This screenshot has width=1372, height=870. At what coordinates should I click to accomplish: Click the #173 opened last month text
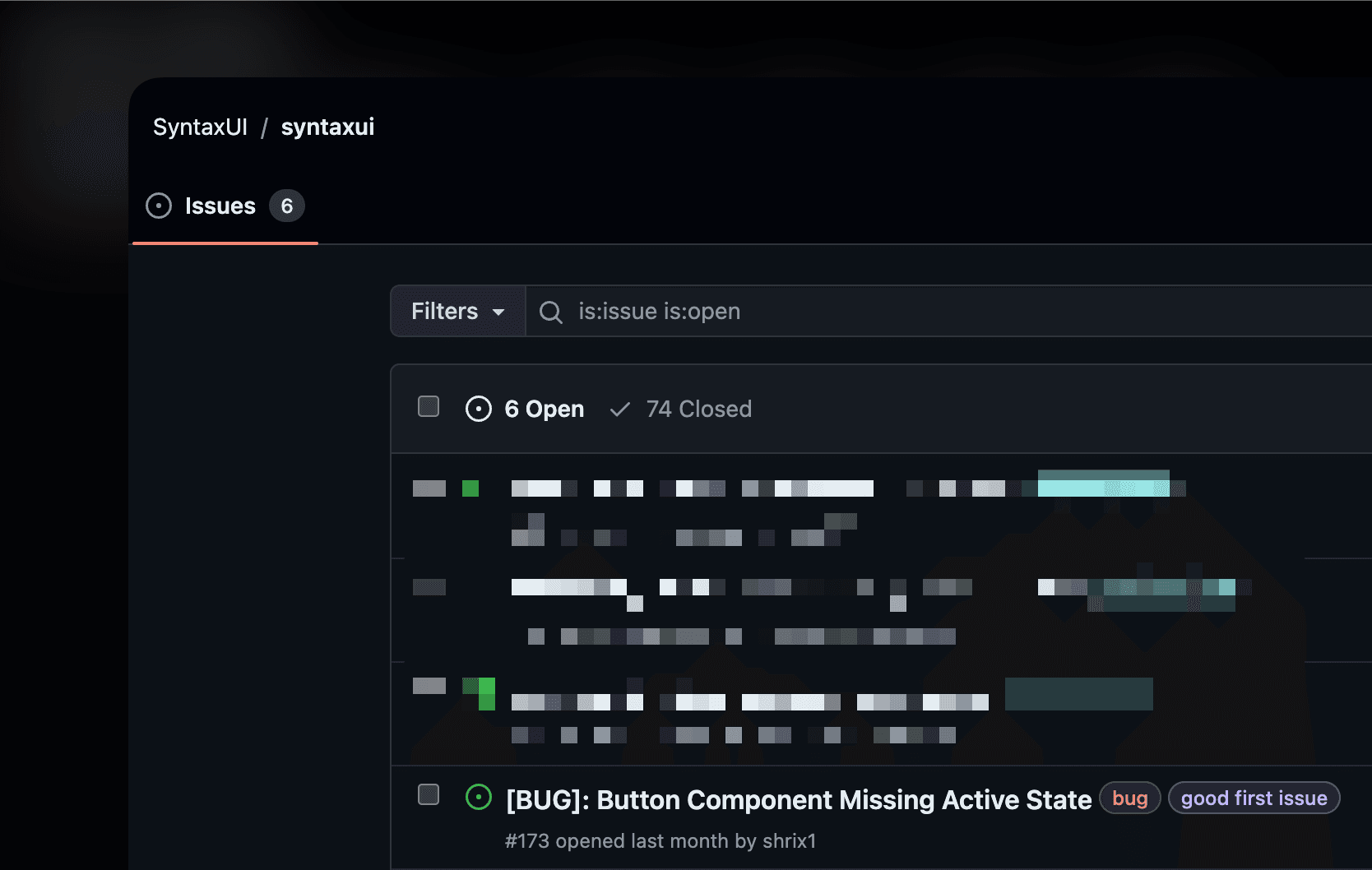pyautogui.click(x=617, y=840)
